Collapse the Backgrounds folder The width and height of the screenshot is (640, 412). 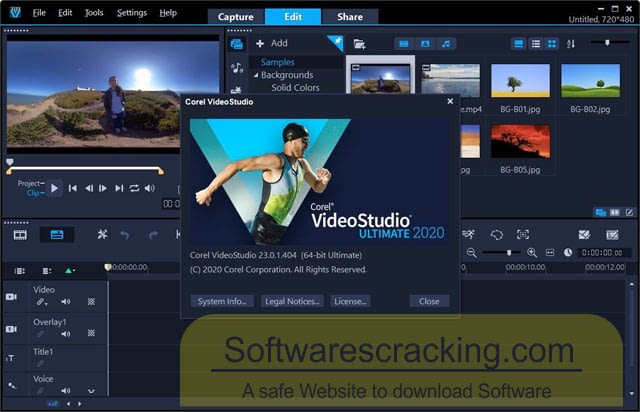click(x=256, y=75)
